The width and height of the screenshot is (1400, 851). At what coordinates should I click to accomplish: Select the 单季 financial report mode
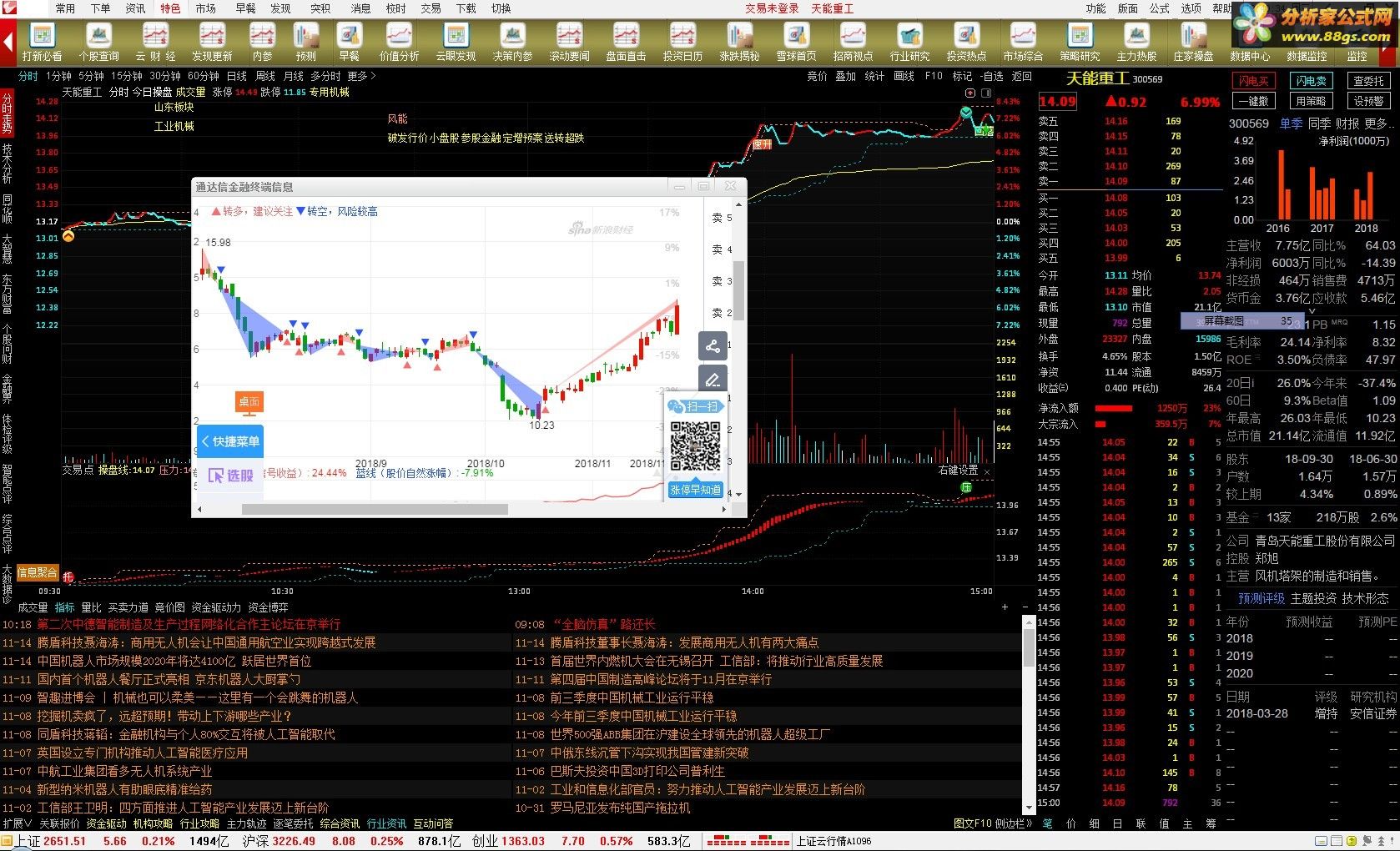pyautogui.click(x=1291, y=123)
